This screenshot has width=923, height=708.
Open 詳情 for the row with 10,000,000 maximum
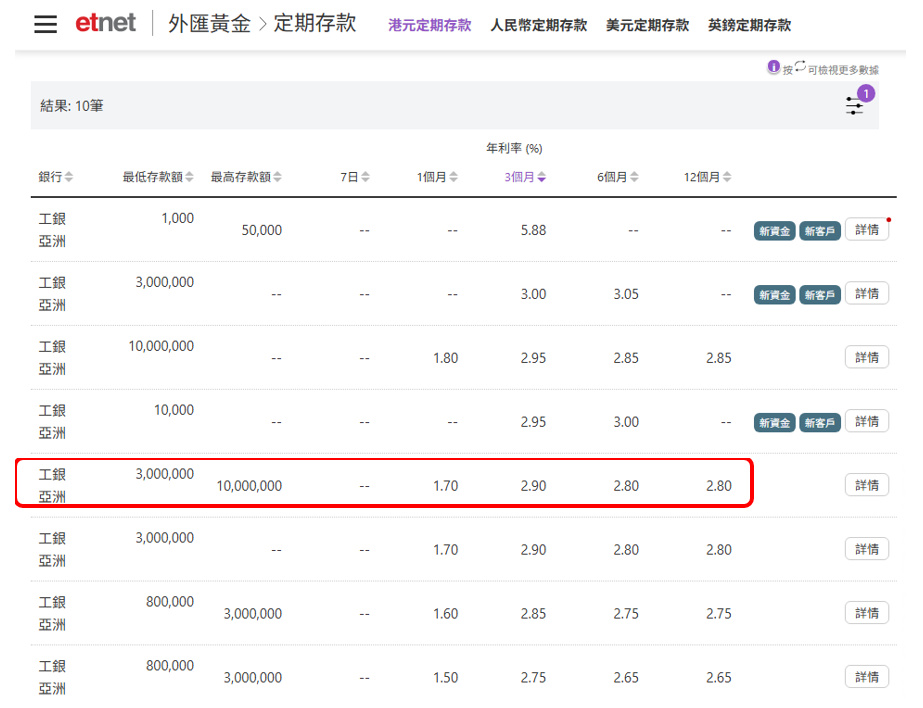point(866,485)
